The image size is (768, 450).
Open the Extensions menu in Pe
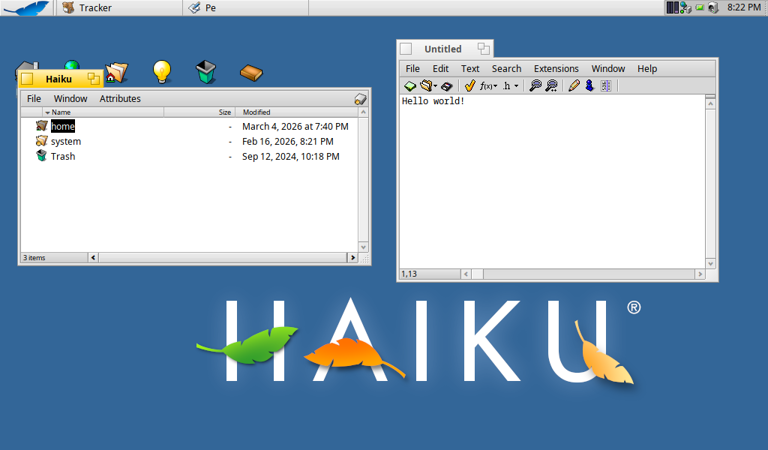556,69
